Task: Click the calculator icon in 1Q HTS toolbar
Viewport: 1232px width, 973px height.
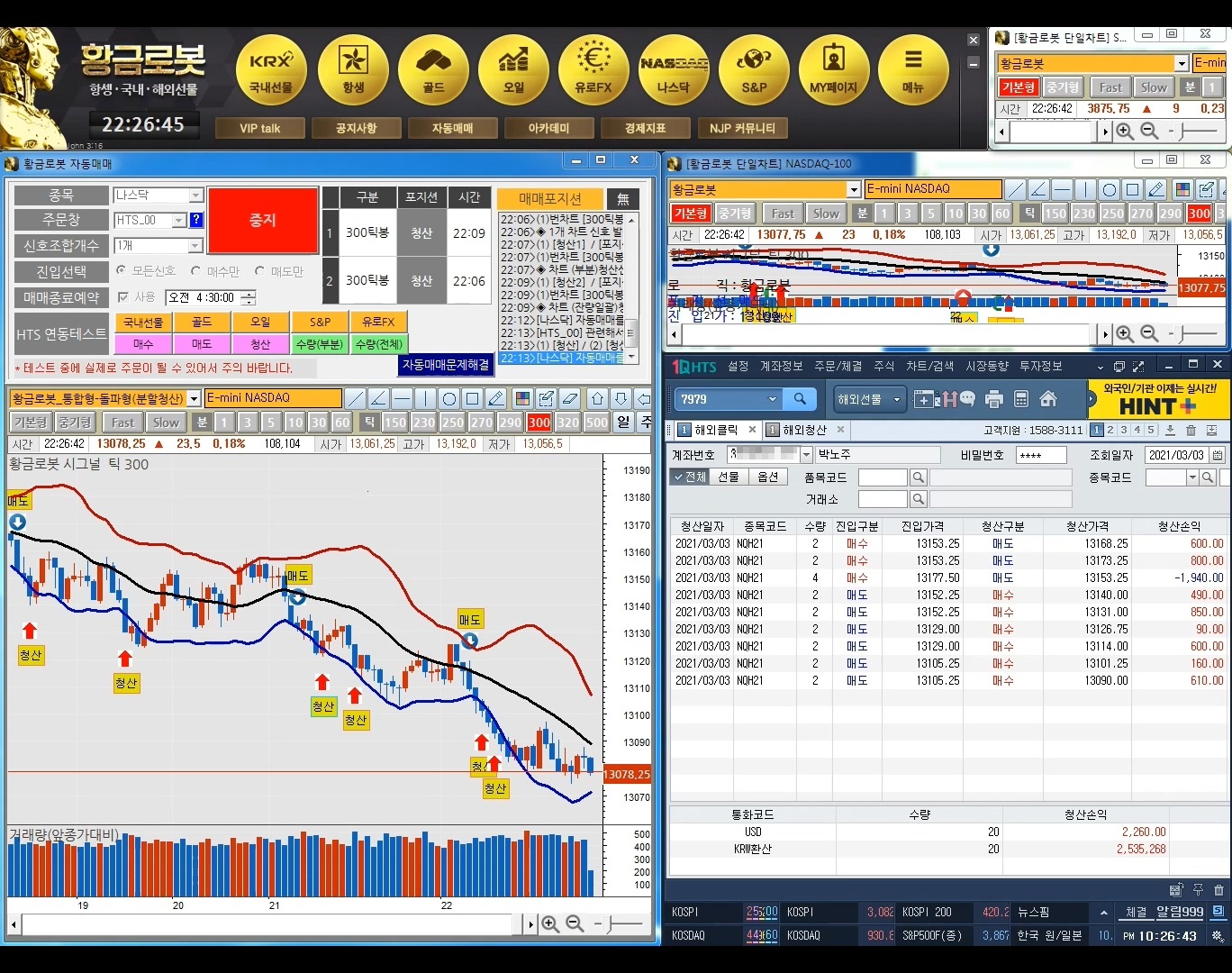Action: [x=1021, y=399]
